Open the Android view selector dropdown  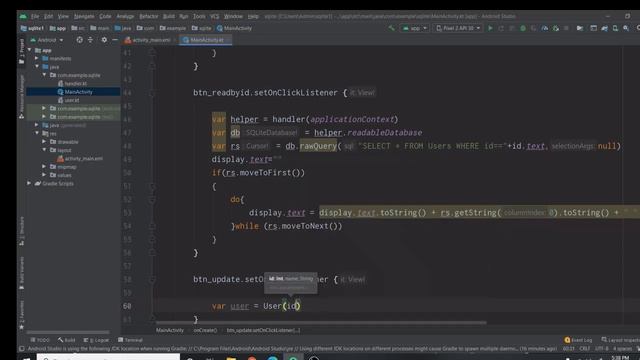[47, 40]
